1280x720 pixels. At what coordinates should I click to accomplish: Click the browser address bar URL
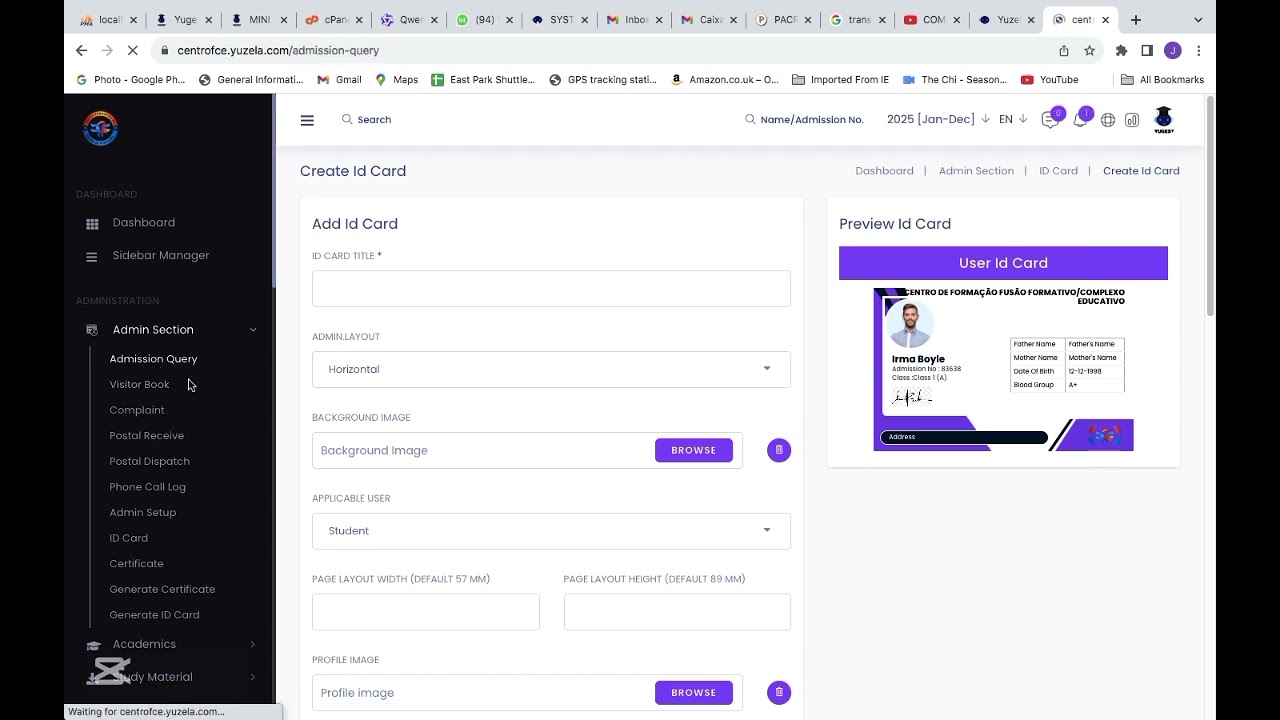(x=278, y=50)
